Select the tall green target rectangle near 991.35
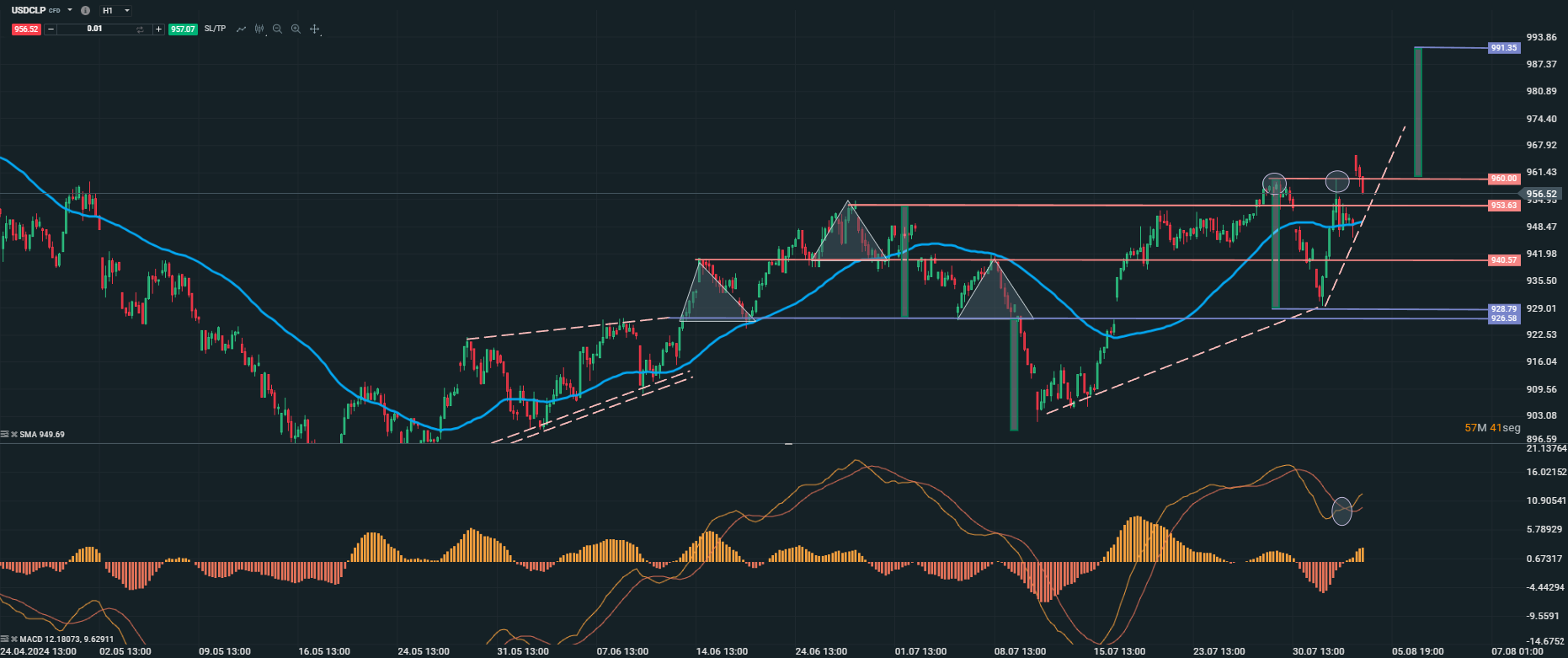1568x658 pixels. coord(1418,112)
